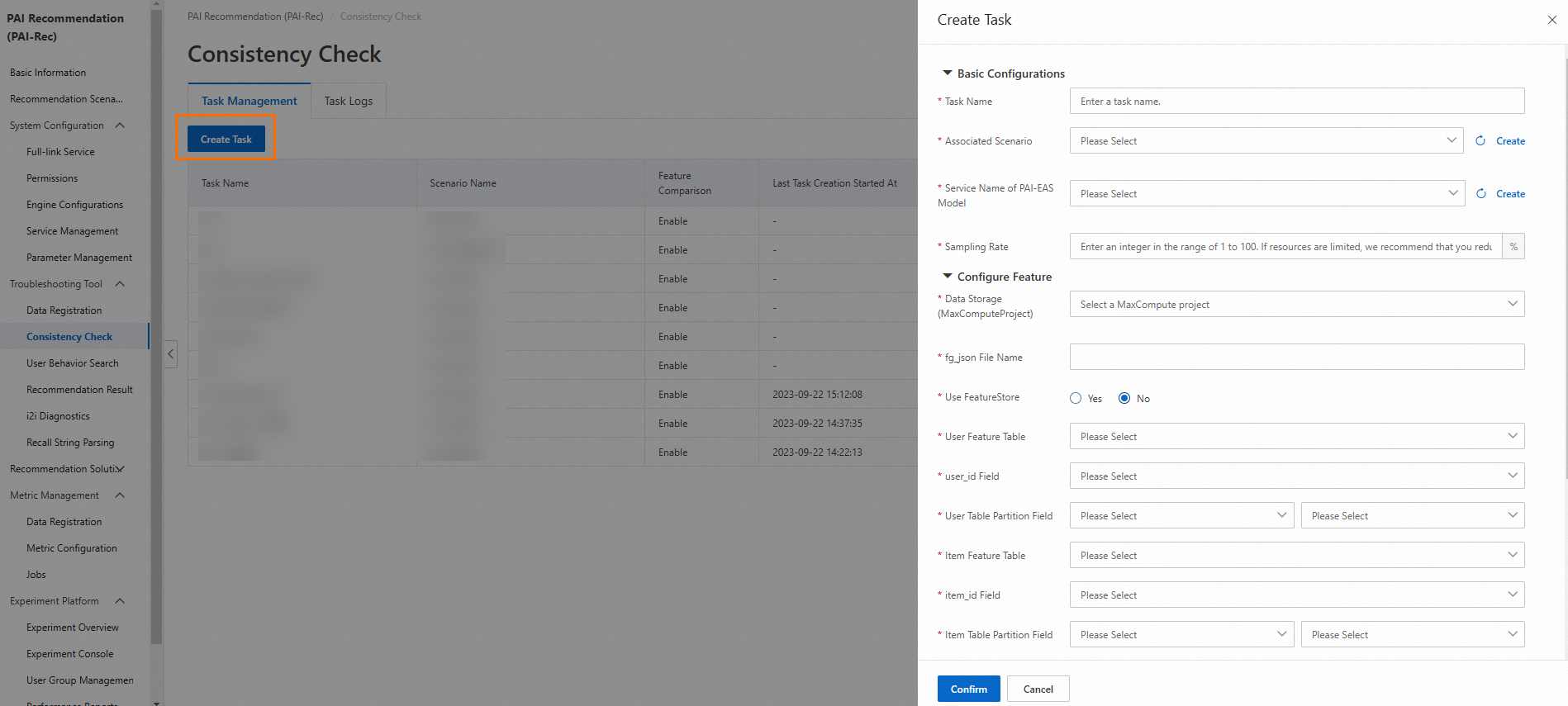Collapse the System Configuration menu group
1568x706 pixels.
pos(120,126)
